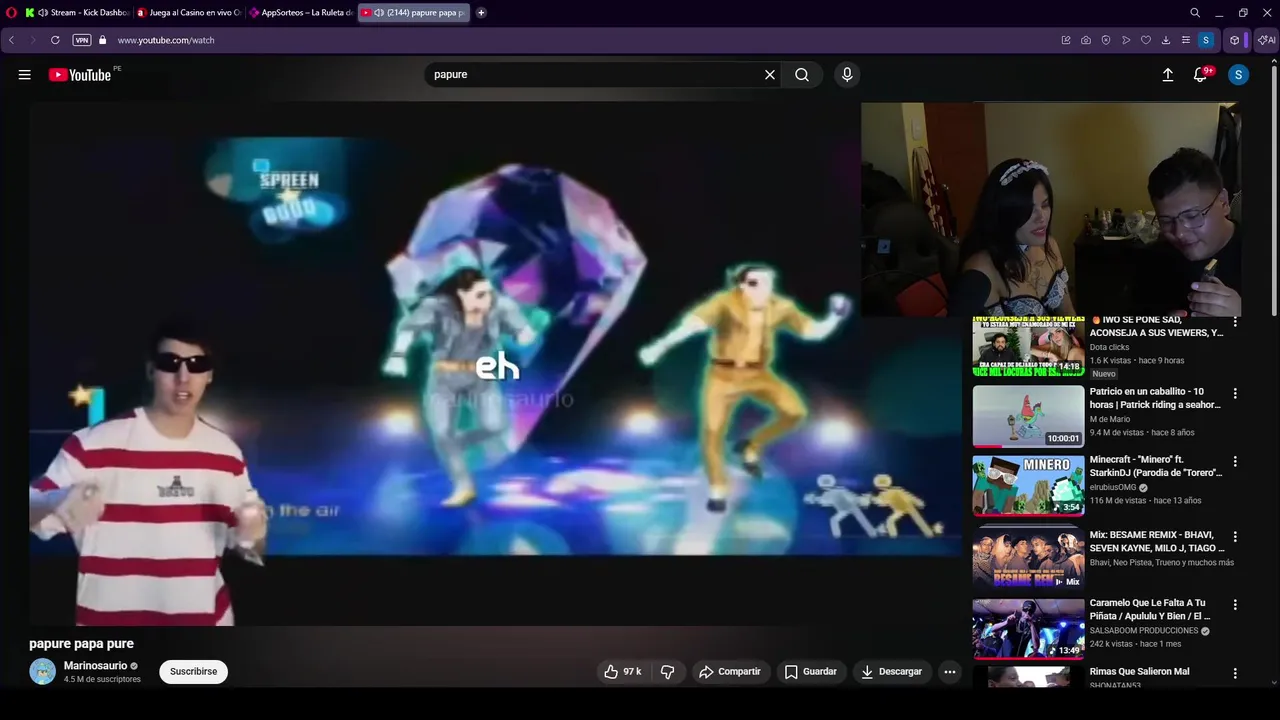Start voice search with the microphone
The image size is (1280, 720).
847,75
